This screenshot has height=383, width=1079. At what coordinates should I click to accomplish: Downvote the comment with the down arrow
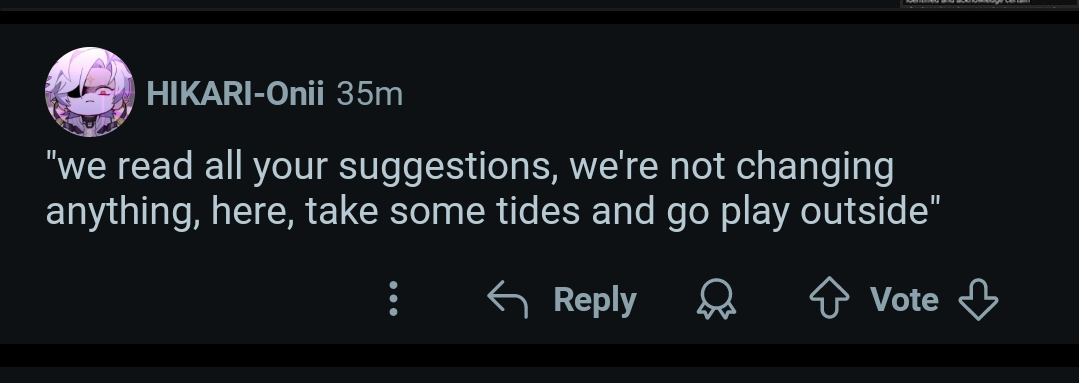coord(978,298)
